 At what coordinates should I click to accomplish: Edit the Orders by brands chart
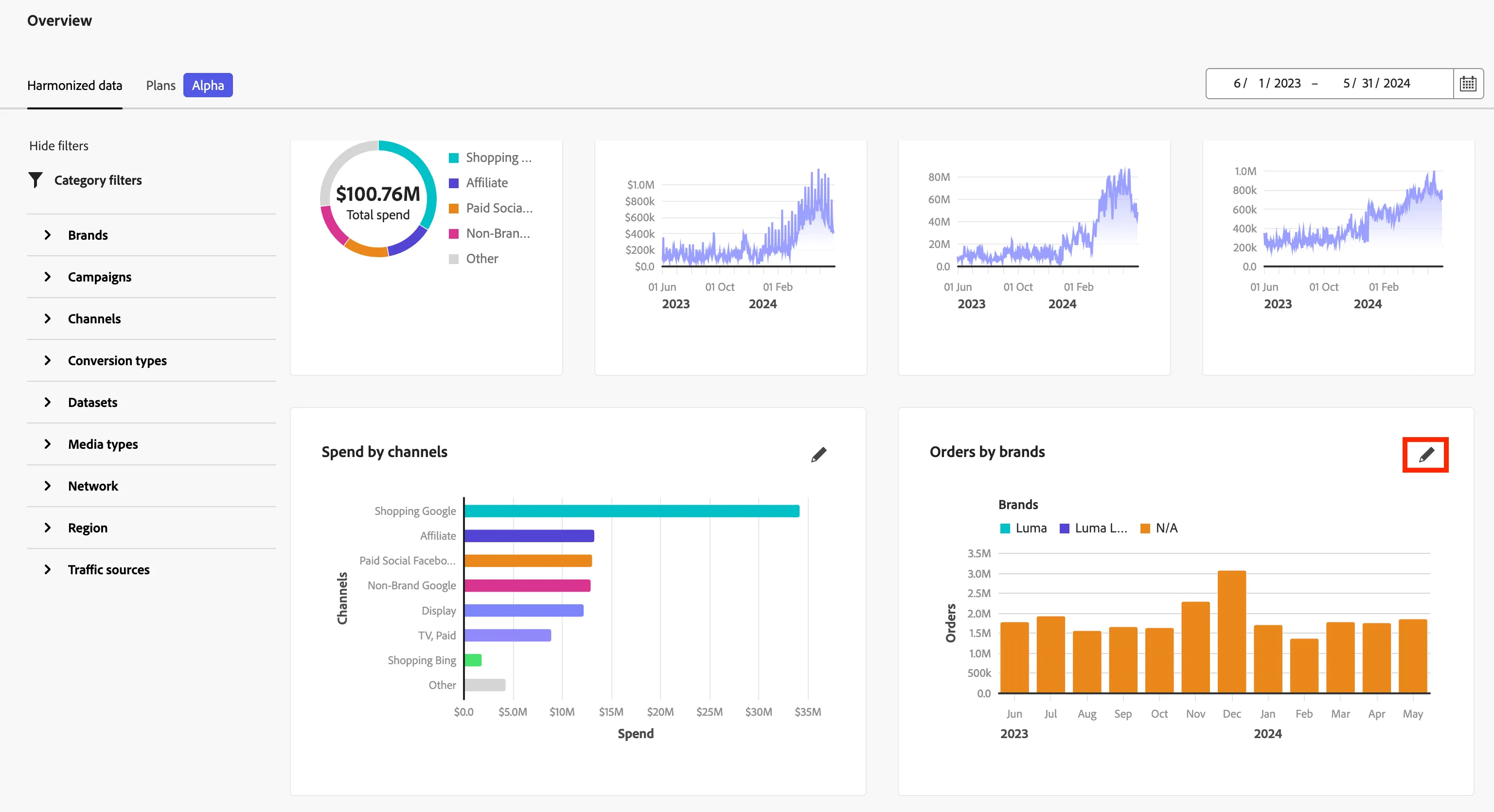(x=1425, y=454)
